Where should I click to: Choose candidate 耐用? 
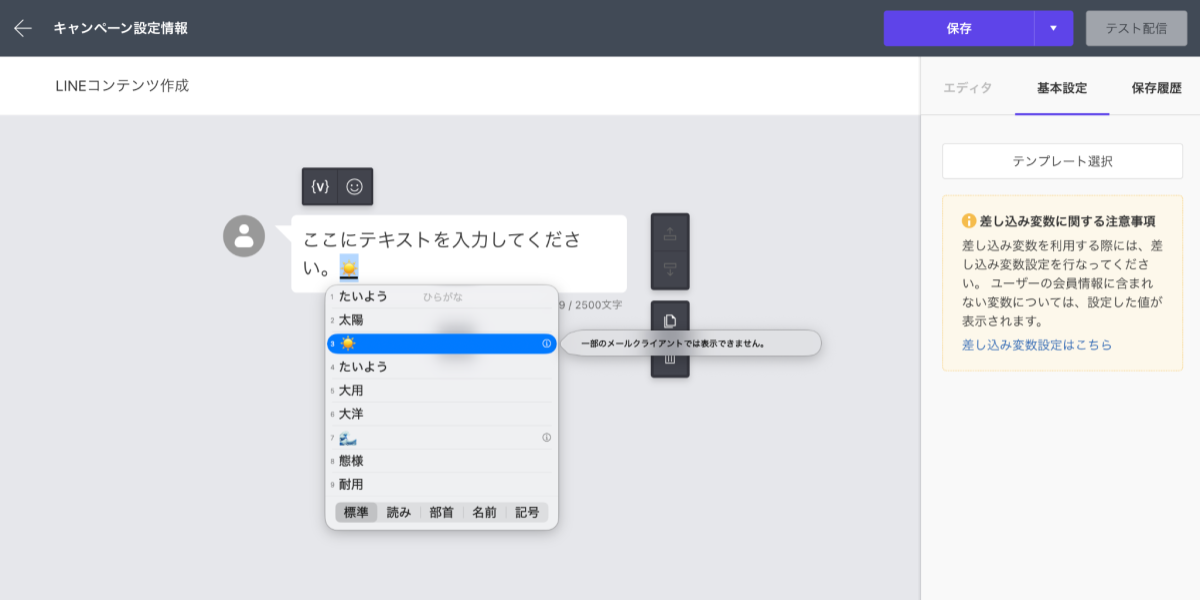point(442,484)
